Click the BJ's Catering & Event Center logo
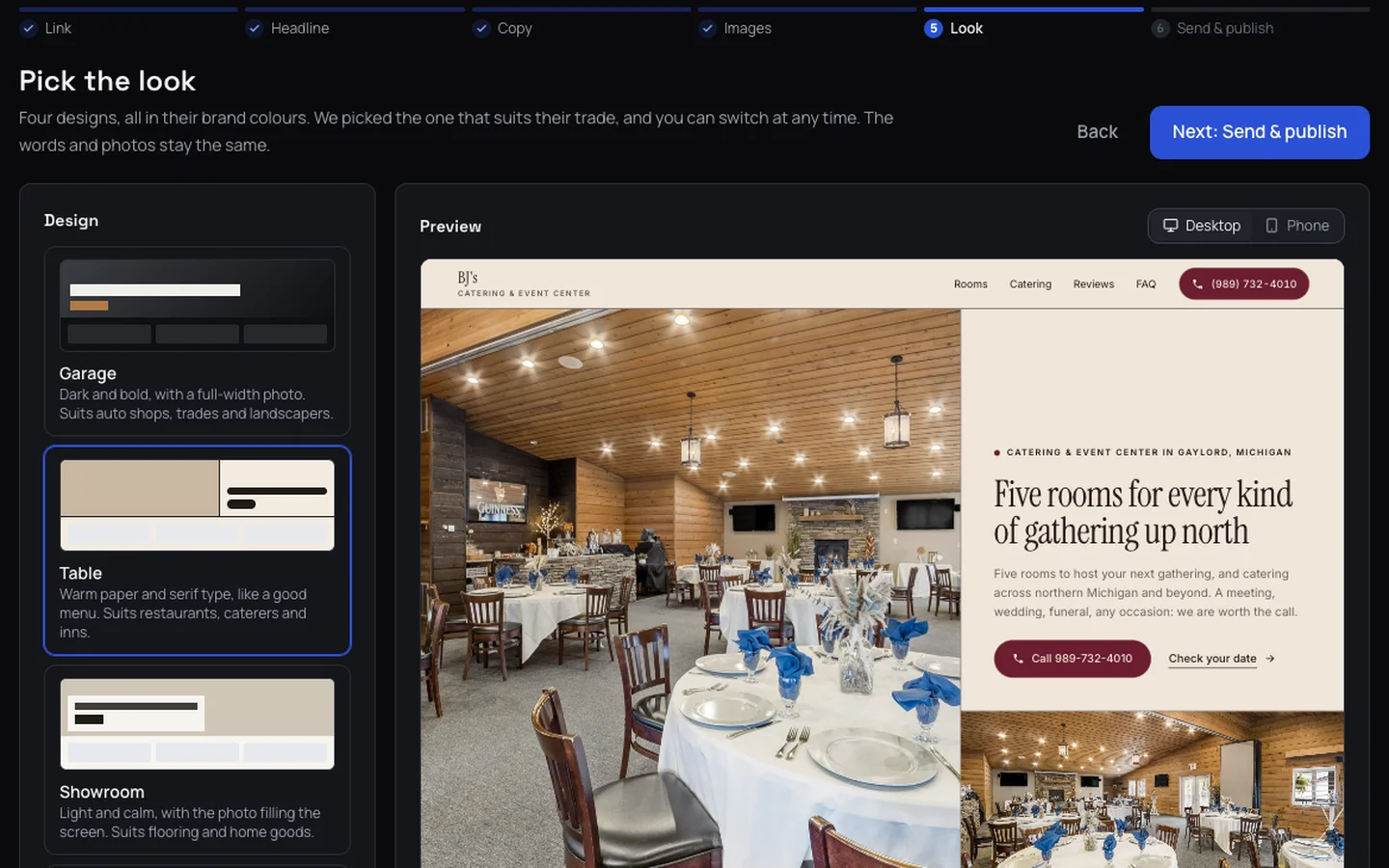 (524, 284)
